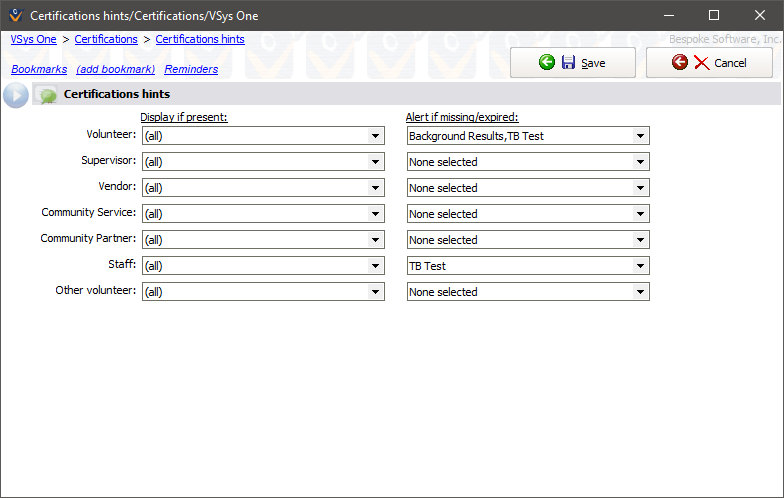The height and width of the screenshot is (498, 784).
Task: Open the VSys One breadcrumb link
Action: tap(33, 39)
